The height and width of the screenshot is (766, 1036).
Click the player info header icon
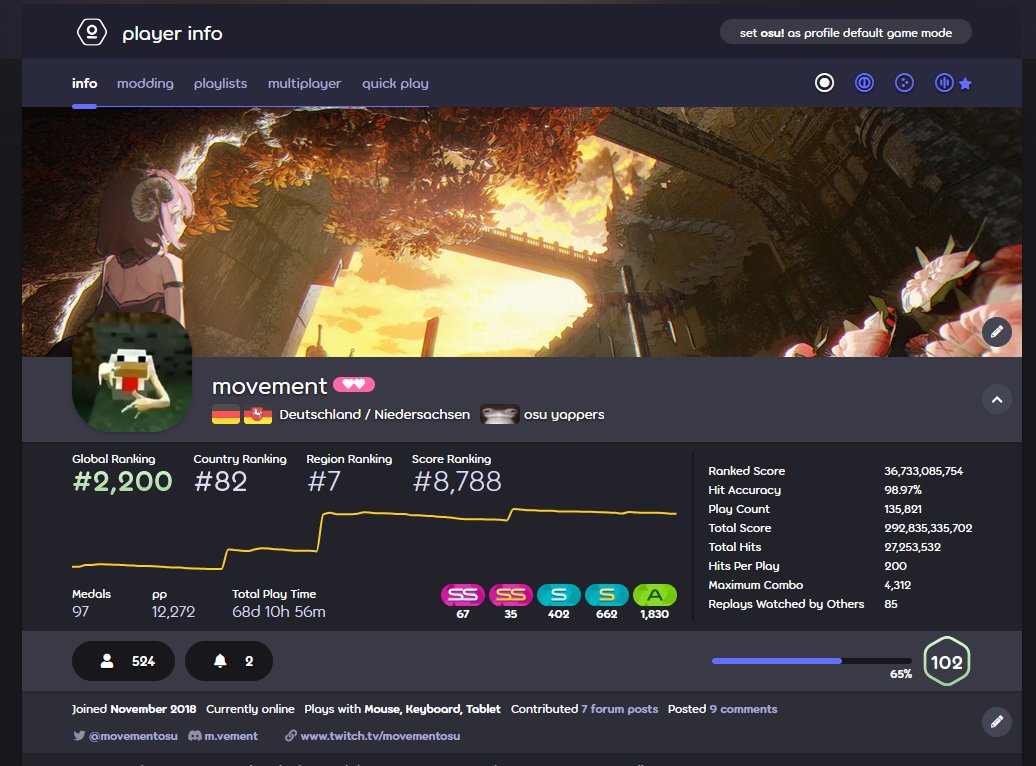click(x=92, y=32)
